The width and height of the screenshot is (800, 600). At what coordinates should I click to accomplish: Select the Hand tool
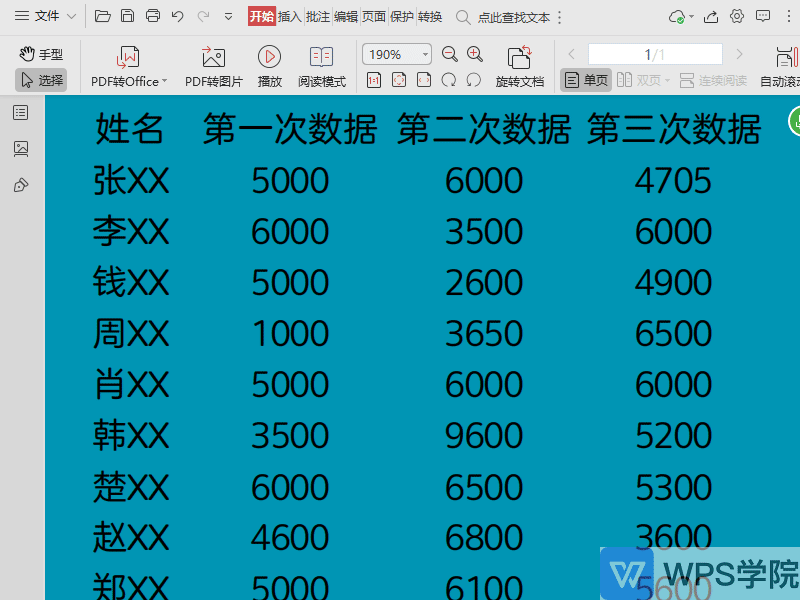pyautogui.click(x=40, y=53)
